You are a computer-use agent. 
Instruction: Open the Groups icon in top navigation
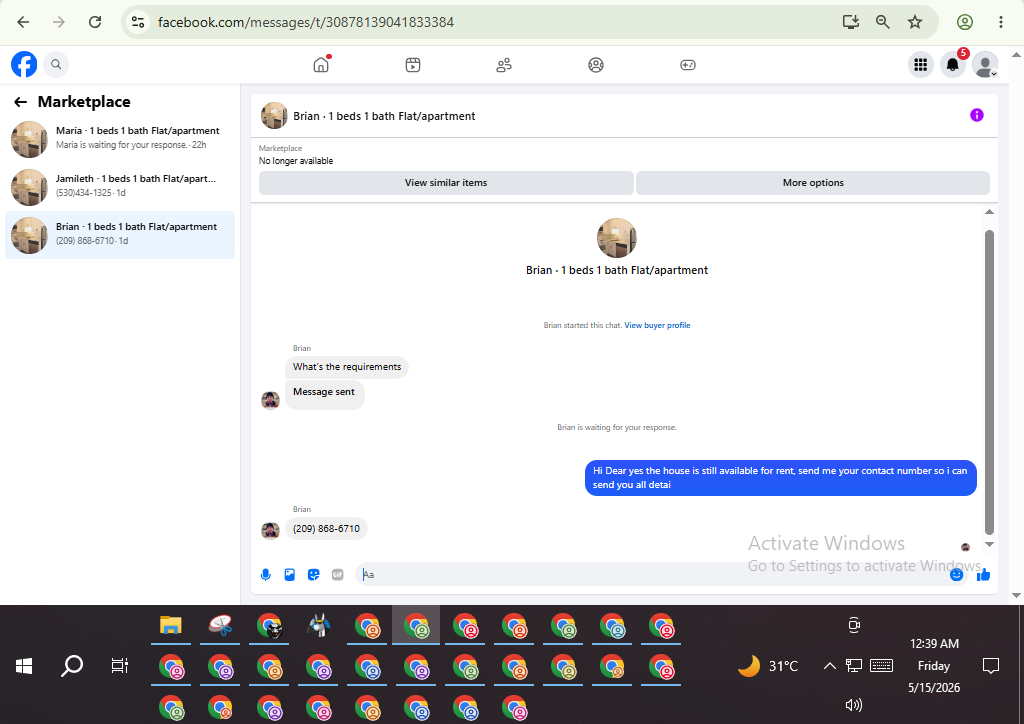coord(596,65)
